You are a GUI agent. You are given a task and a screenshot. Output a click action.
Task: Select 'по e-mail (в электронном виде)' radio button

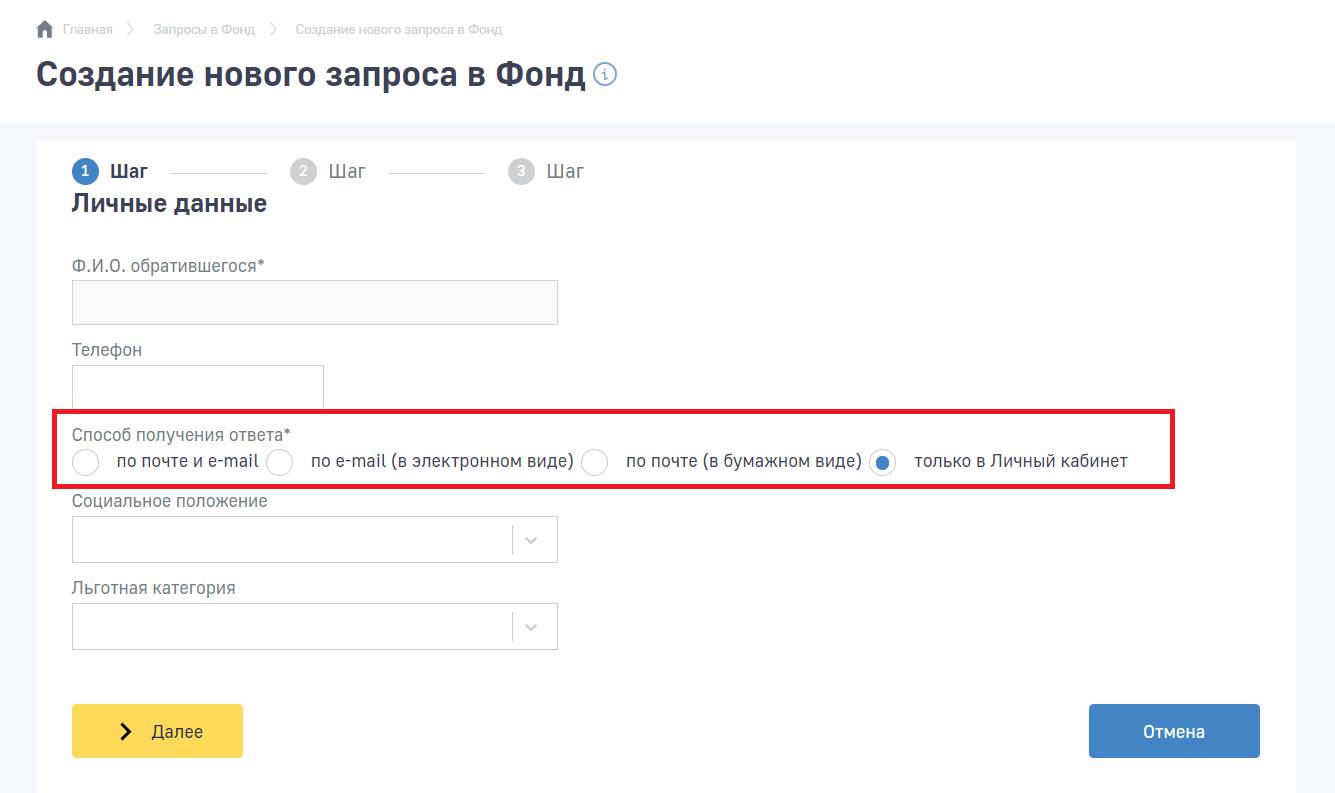click(x=280, y=463)
